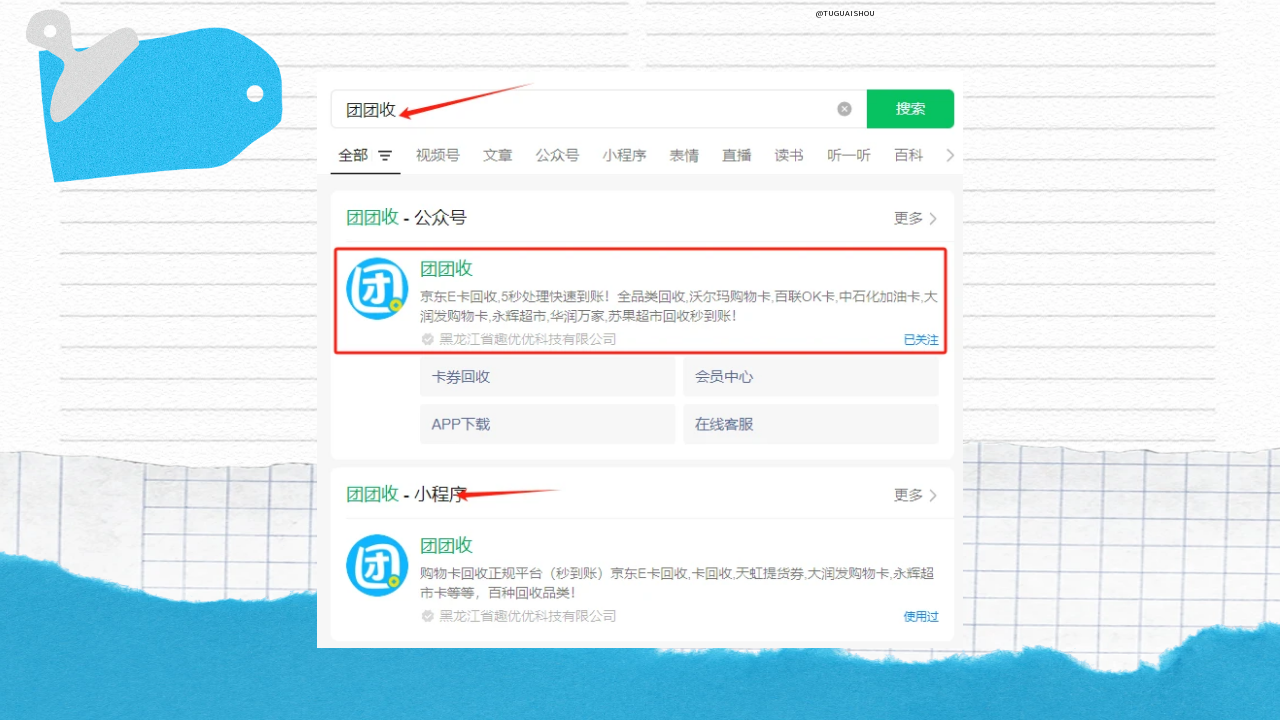Image resolution: width=1280 pixels, height=720 pixels.
Task: Open the 读书 tab
Action: (789, 156)
